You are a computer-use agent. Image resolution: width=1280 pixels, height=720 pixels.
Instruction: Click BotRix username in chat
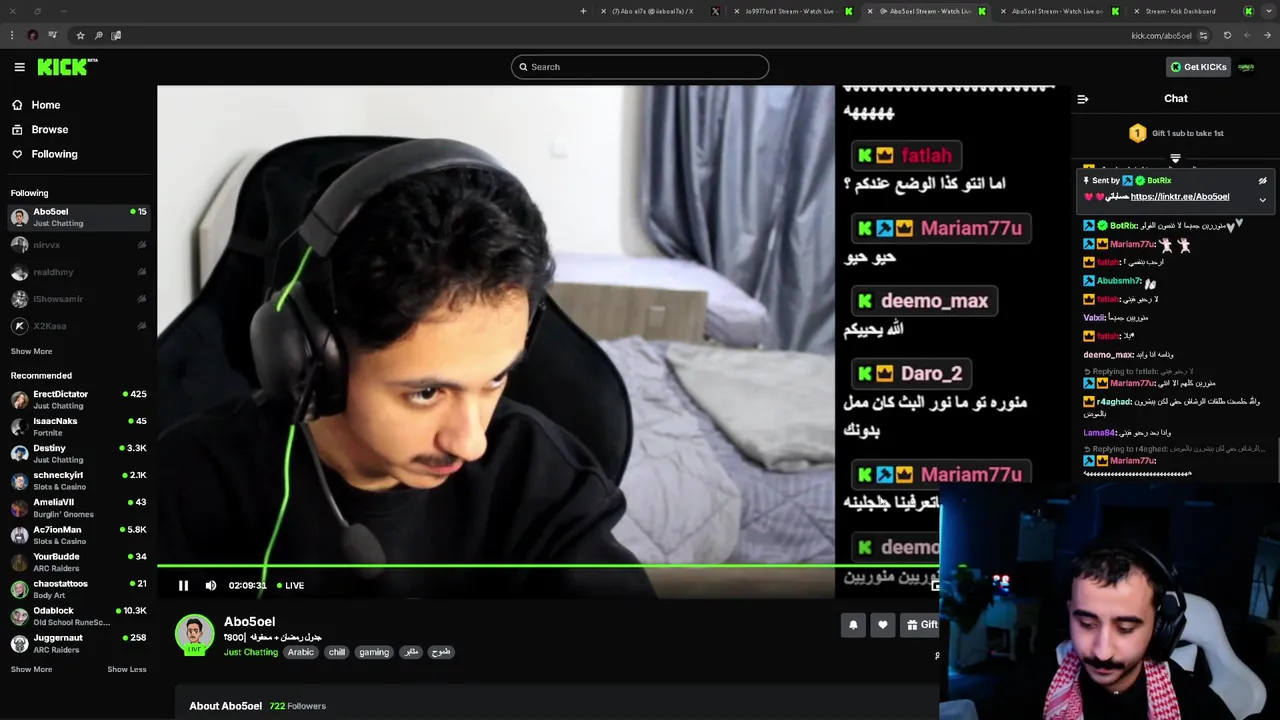pyautogui.click(x=1123, y=226)
